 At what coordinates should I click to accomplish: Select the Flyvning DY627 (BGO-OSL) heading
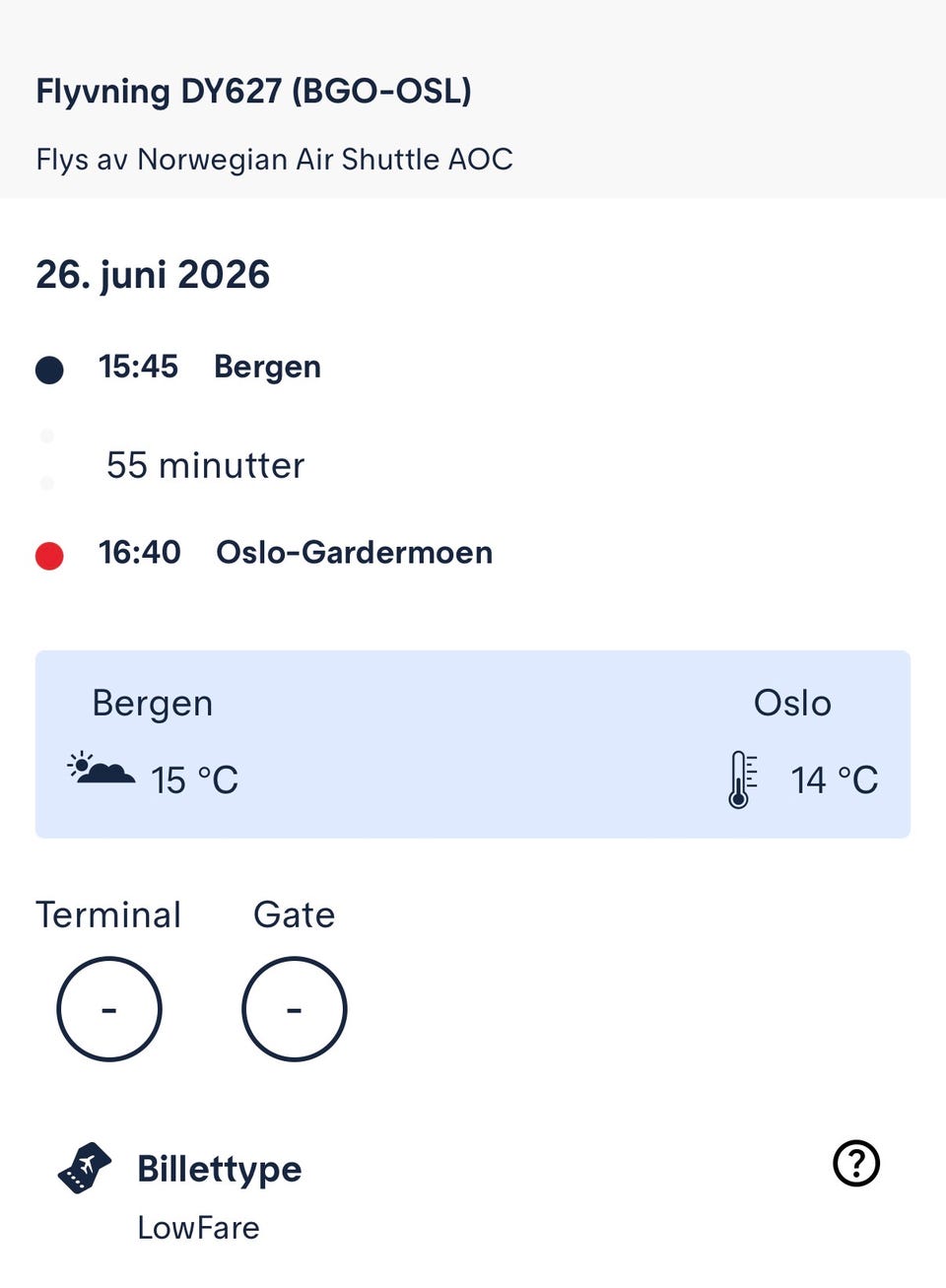tap(253, 91)
